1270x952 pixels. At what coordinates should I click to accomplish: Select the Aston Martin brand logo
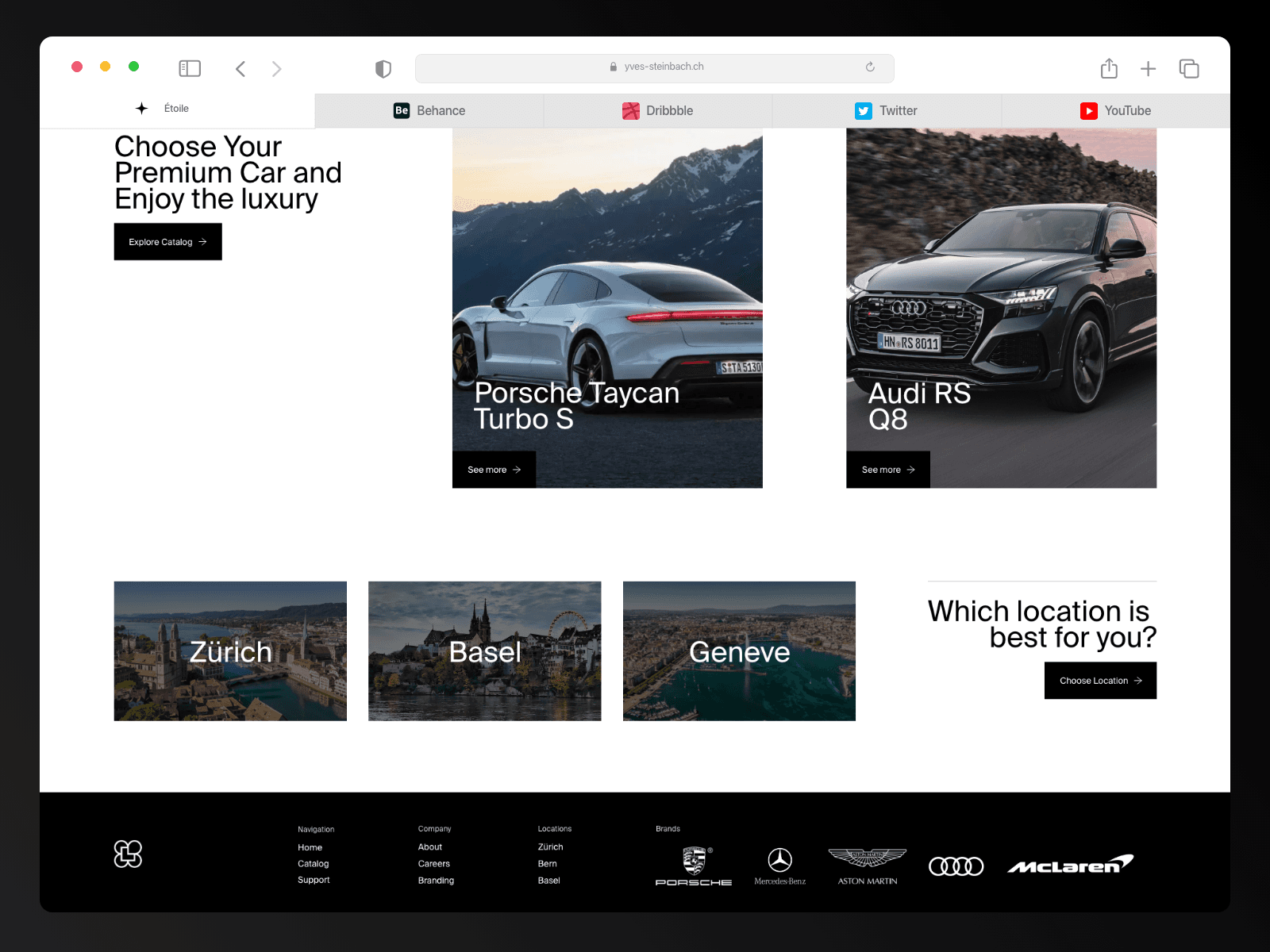(x=868, y=866)
